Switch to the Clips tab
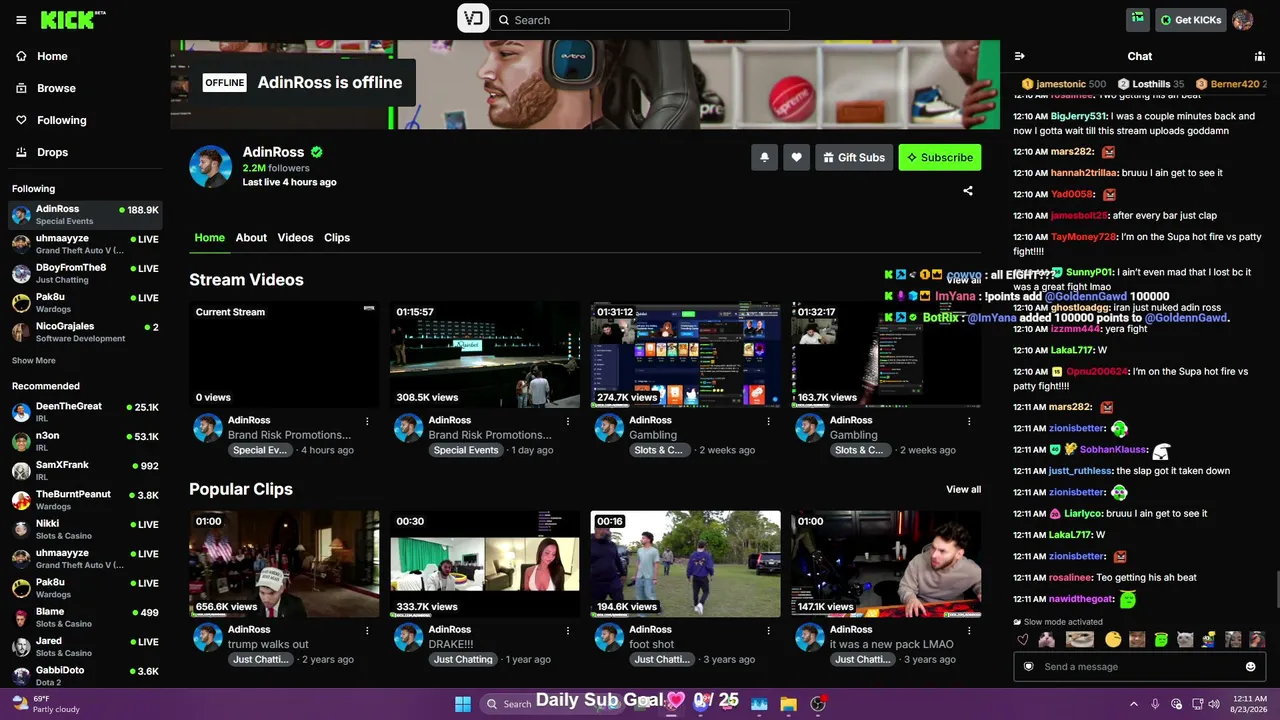This screenshot has width=1280, height=720. click(337, 238)
